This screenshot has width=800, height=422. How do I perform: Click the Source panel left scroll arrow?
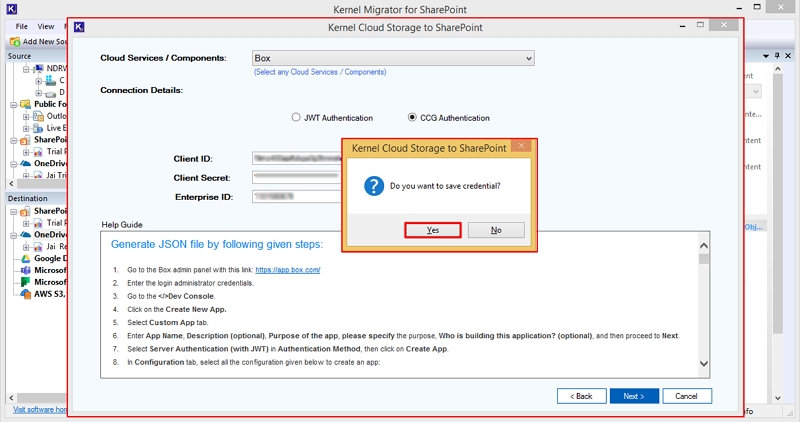click(x=12, y=183)
